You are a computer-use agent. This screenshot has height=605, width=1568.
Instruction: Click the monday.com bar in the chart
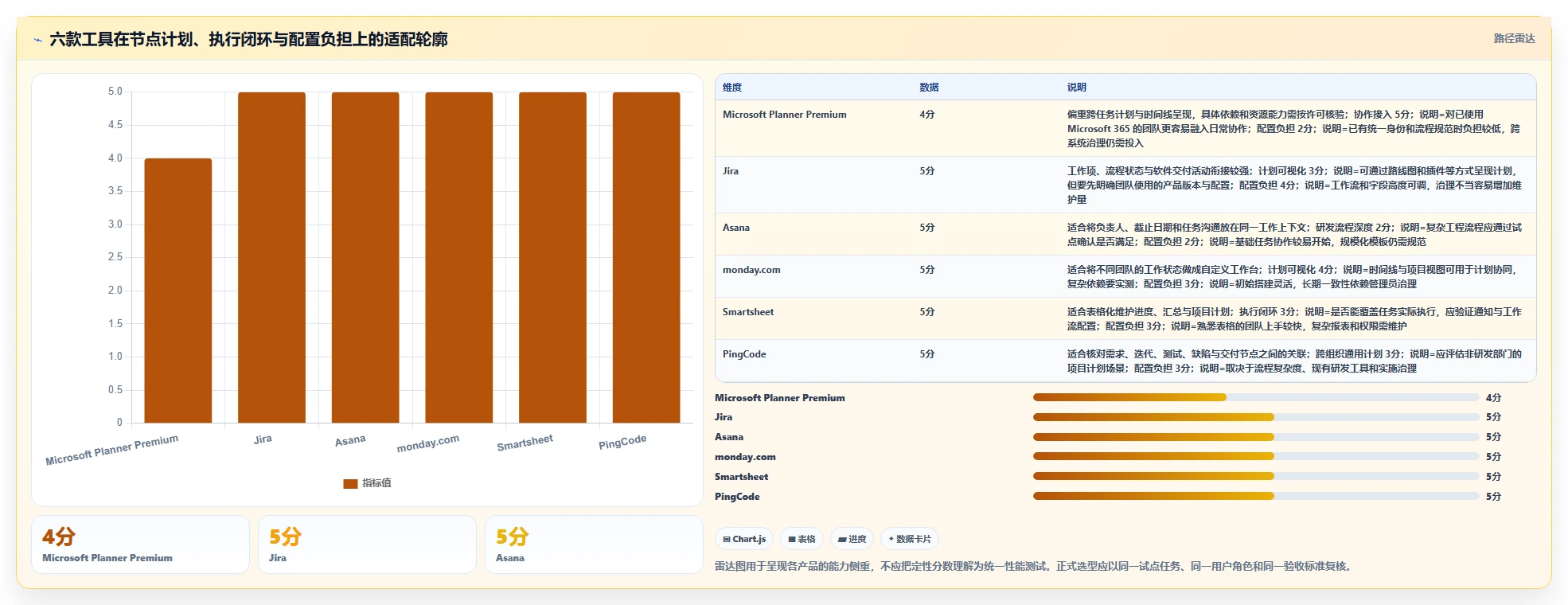click(x=458, y=257)
